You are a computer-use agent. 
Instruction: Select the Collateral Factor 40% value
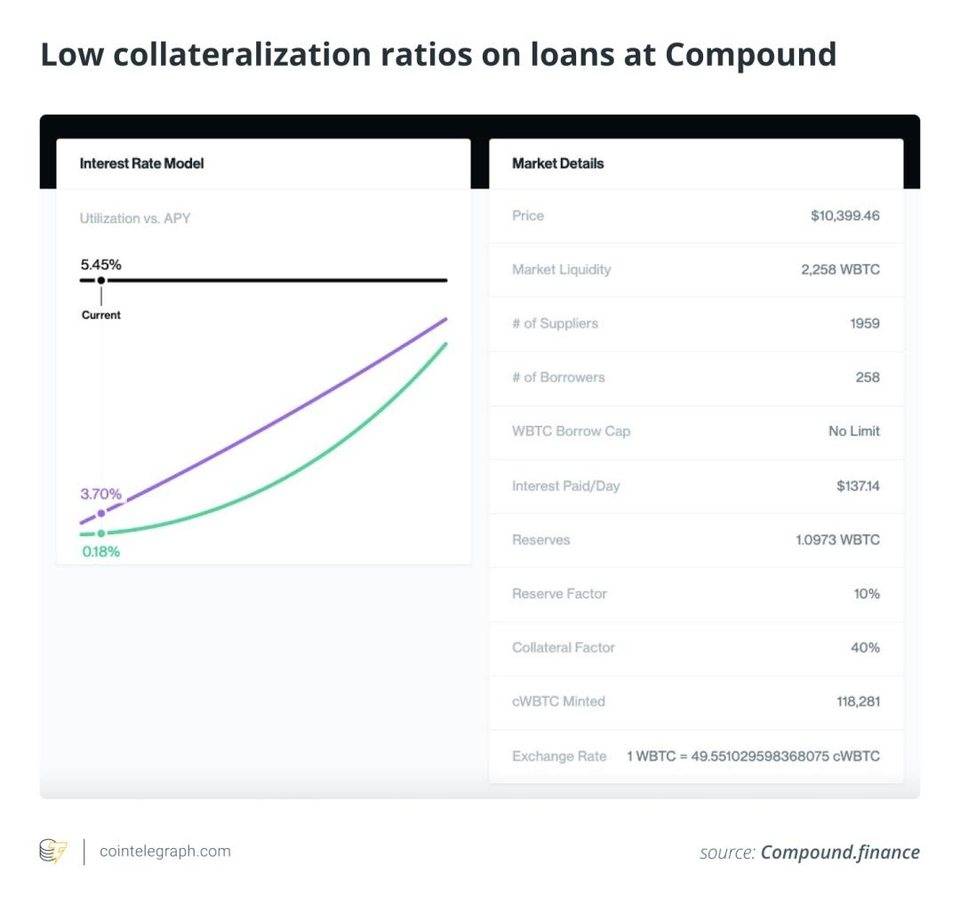pyautogui.click(x=865, y=648)
